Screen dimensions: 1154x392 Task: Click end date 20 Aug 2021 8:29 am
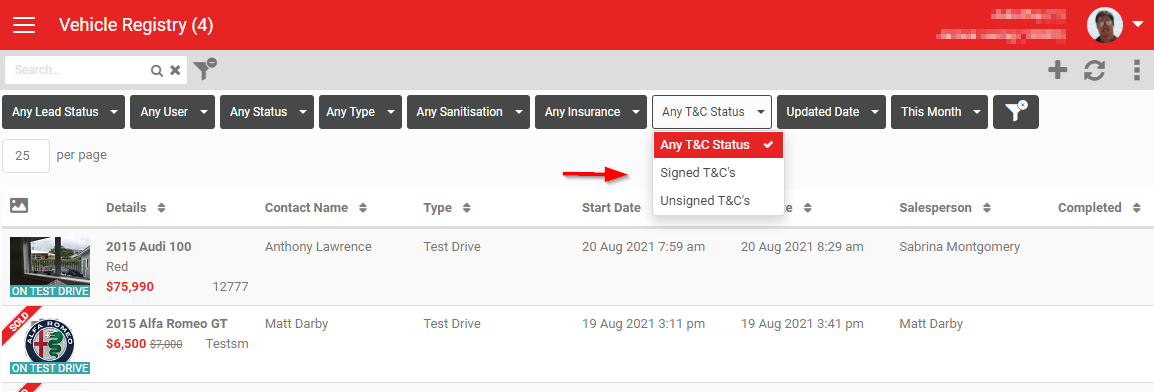802,246
